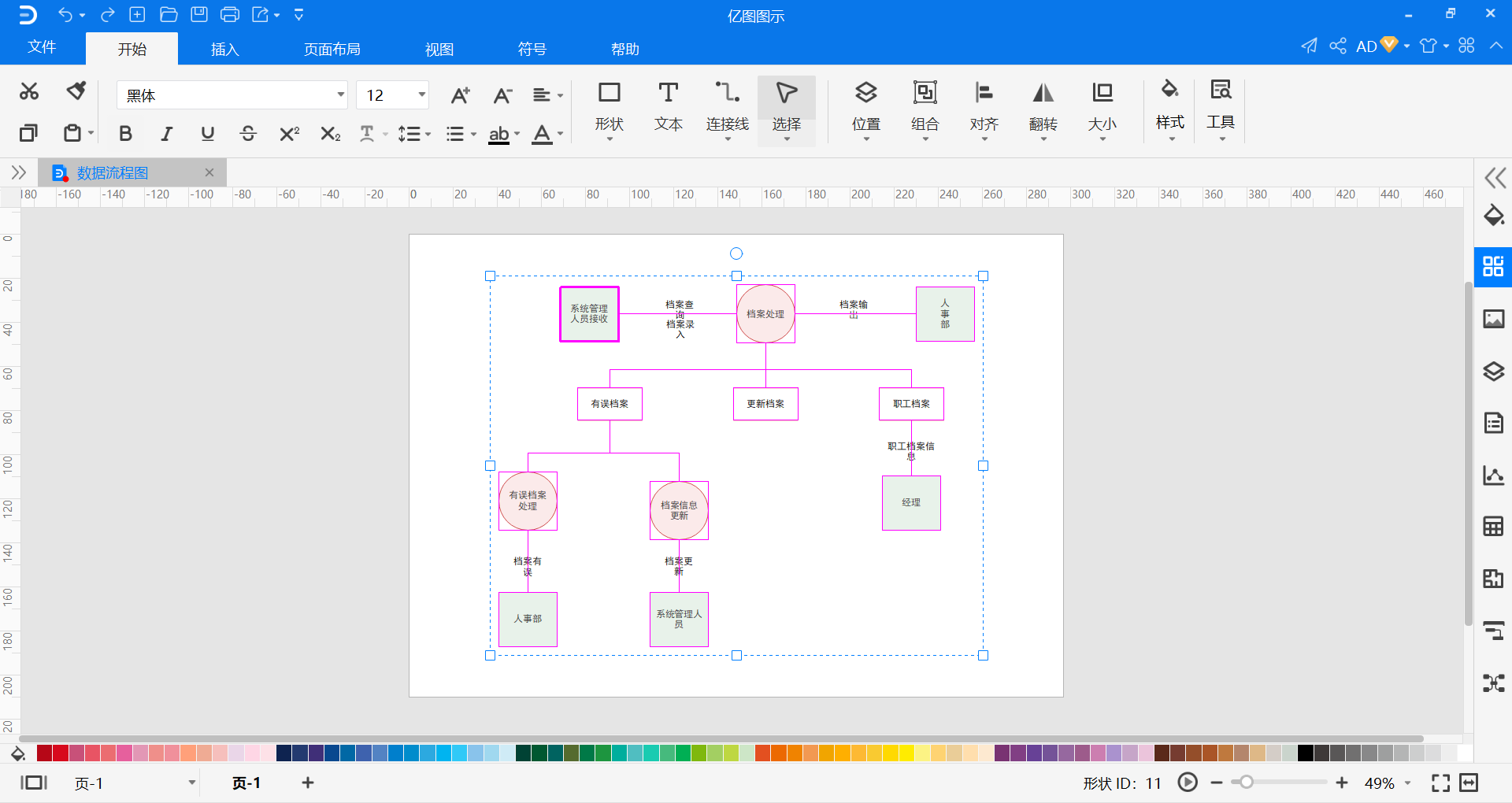
Task: Open the 插入 ribbon tab
Action: [224, 49]
